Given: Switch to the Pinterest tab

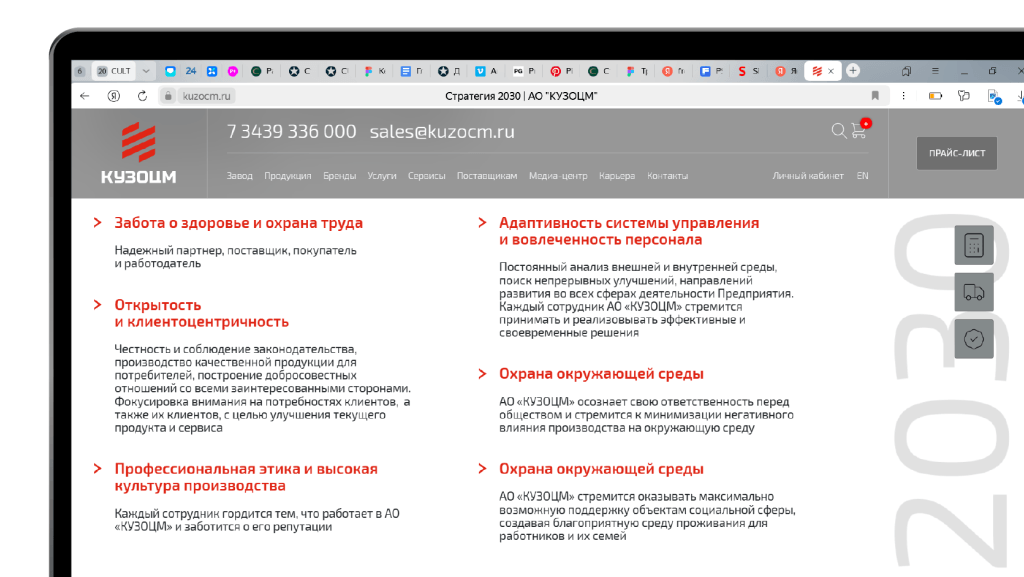Looking at the screenshot, I should pyautogui.click(x=561, y=71).
